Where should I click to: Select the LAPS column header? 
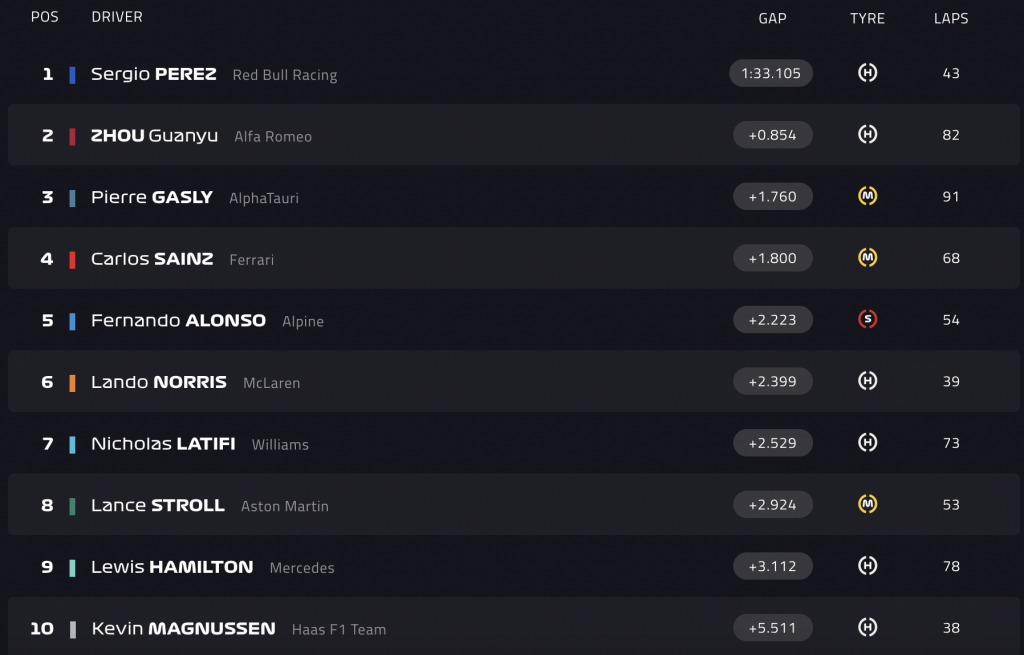pyautogui.click(x=951, y=18)
